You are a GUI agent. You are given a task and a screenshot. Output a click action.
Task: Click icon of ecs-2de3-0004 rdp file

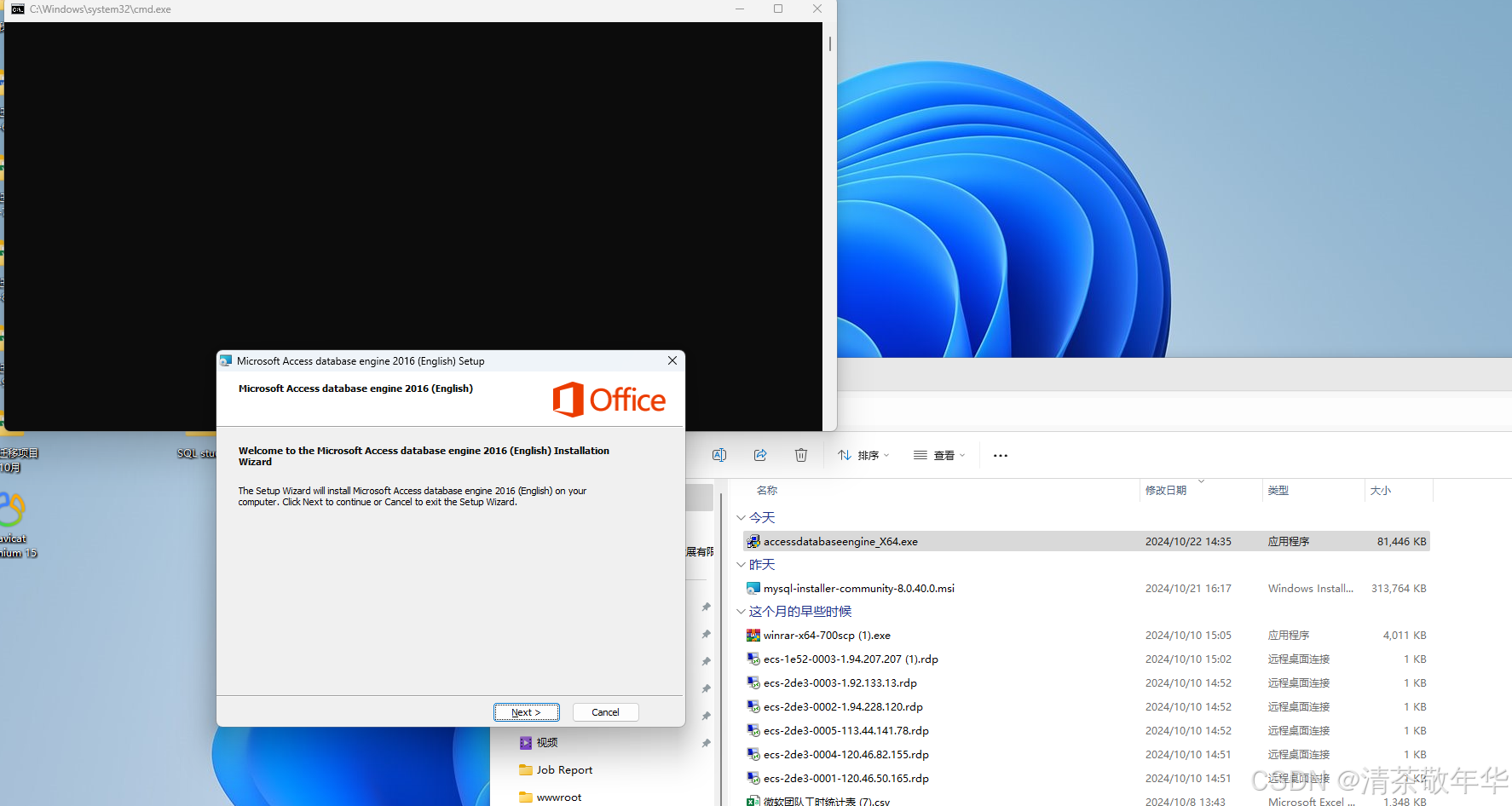[753, 755]
